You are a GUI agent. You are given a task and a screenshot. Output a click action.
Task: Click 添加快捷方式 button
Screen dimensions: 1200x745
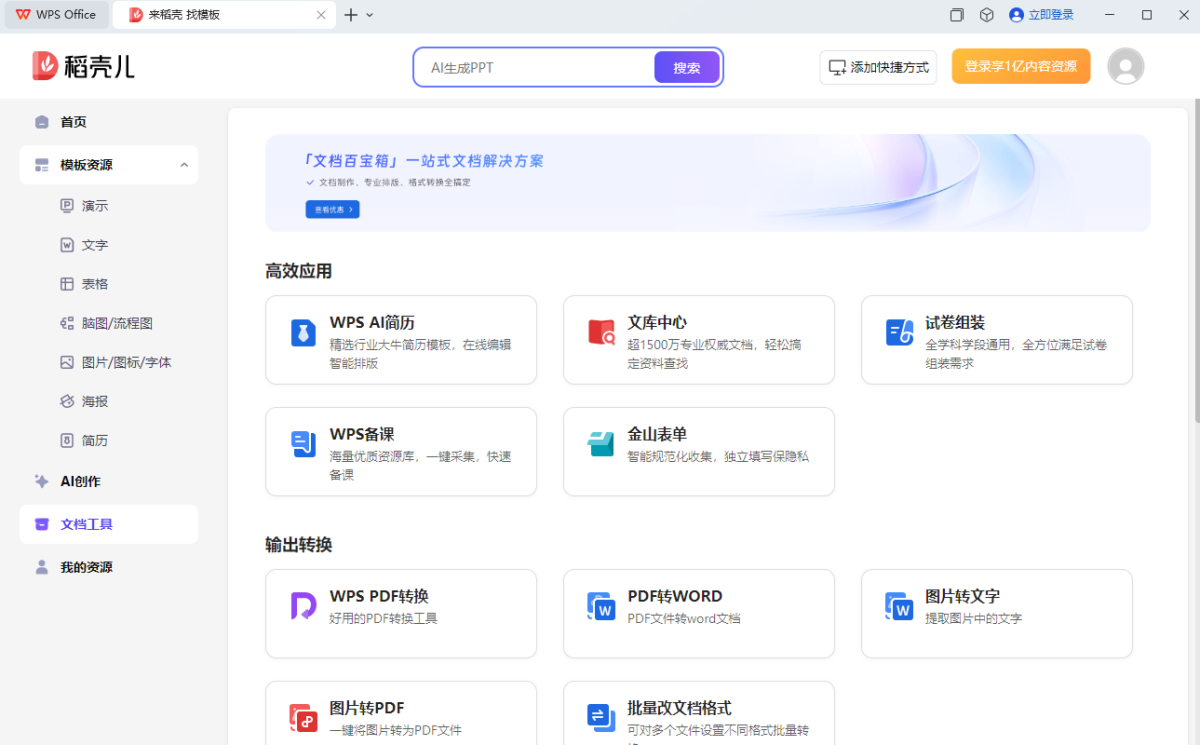[x=878, y=68]
